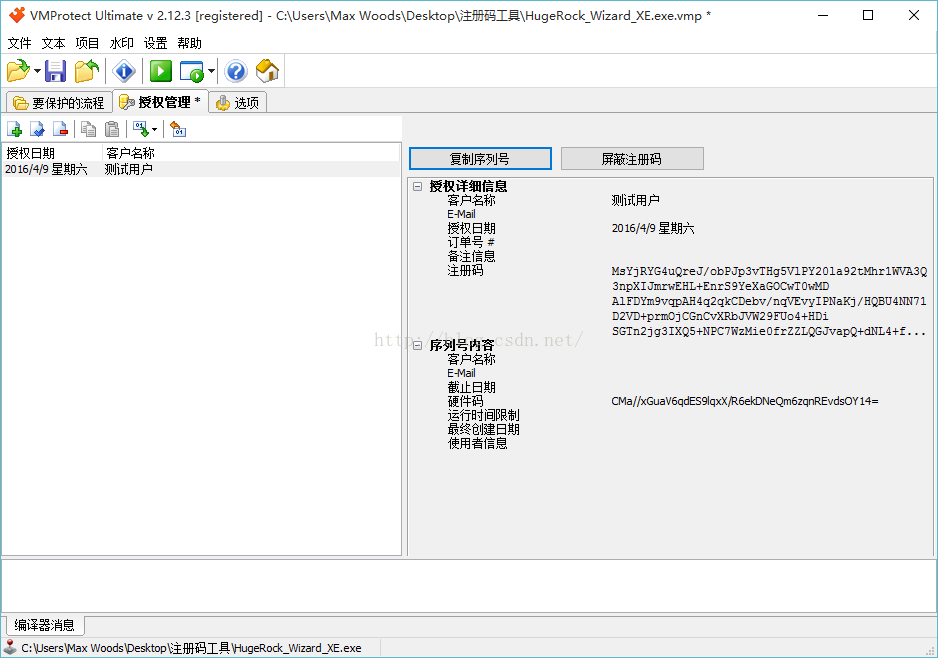Click the 客户名称 column header

point(251,153)
